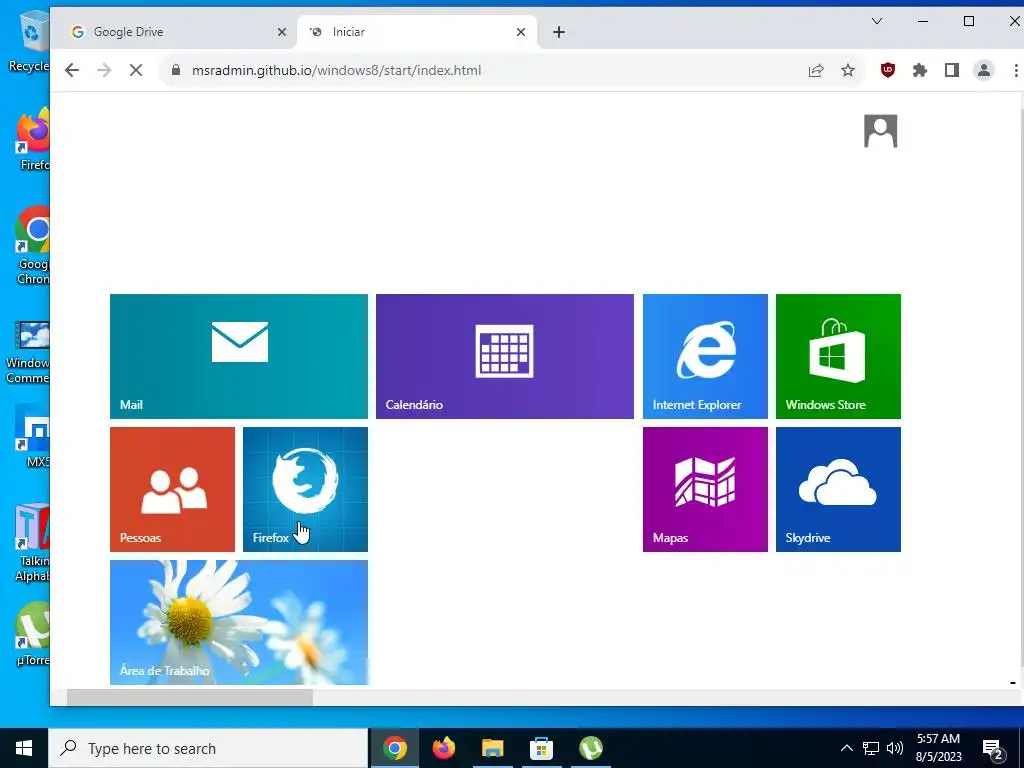The image size is (1024, 768).
Task: Open the Windows Start menu
Action: (x=24, y=748)
